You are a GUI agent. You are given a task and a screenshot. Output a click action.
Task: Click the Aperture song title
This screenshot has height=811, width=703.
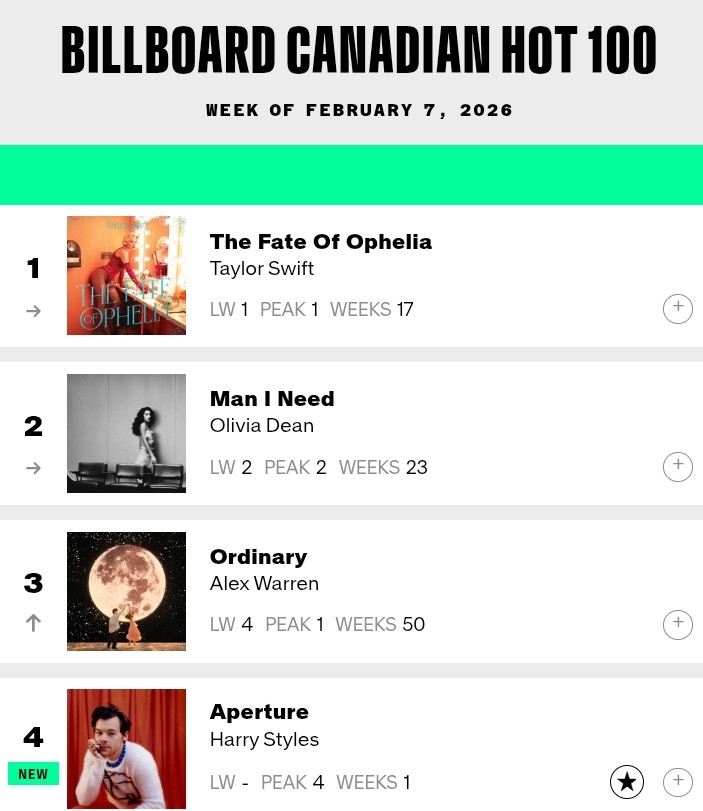click(259, 712)
